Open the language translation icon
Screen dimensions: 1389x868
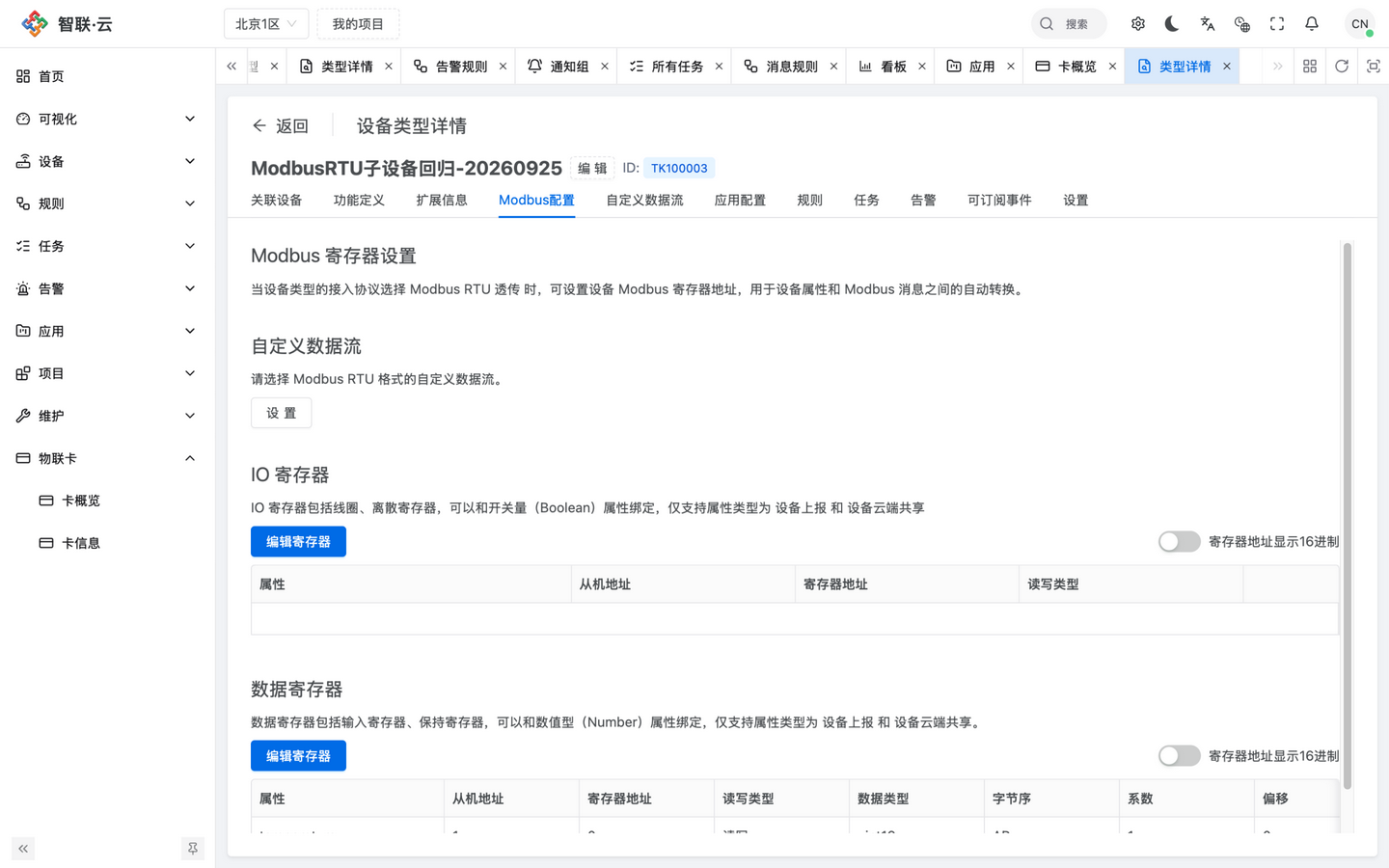tap(1208, 24)
